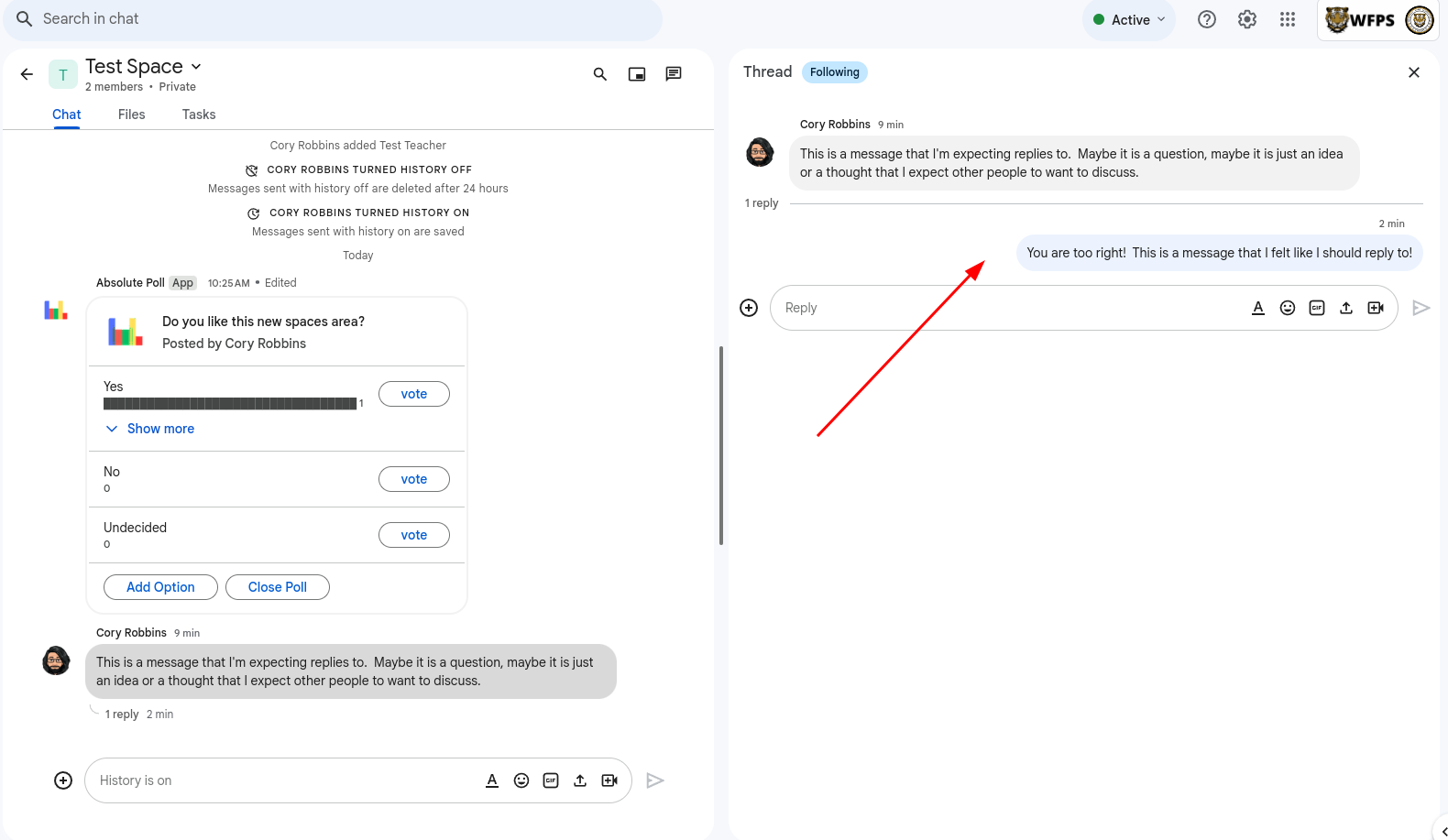The image size is (1448, 840).
Task: Open plus menu beside main message box
Action: (63, 780)
